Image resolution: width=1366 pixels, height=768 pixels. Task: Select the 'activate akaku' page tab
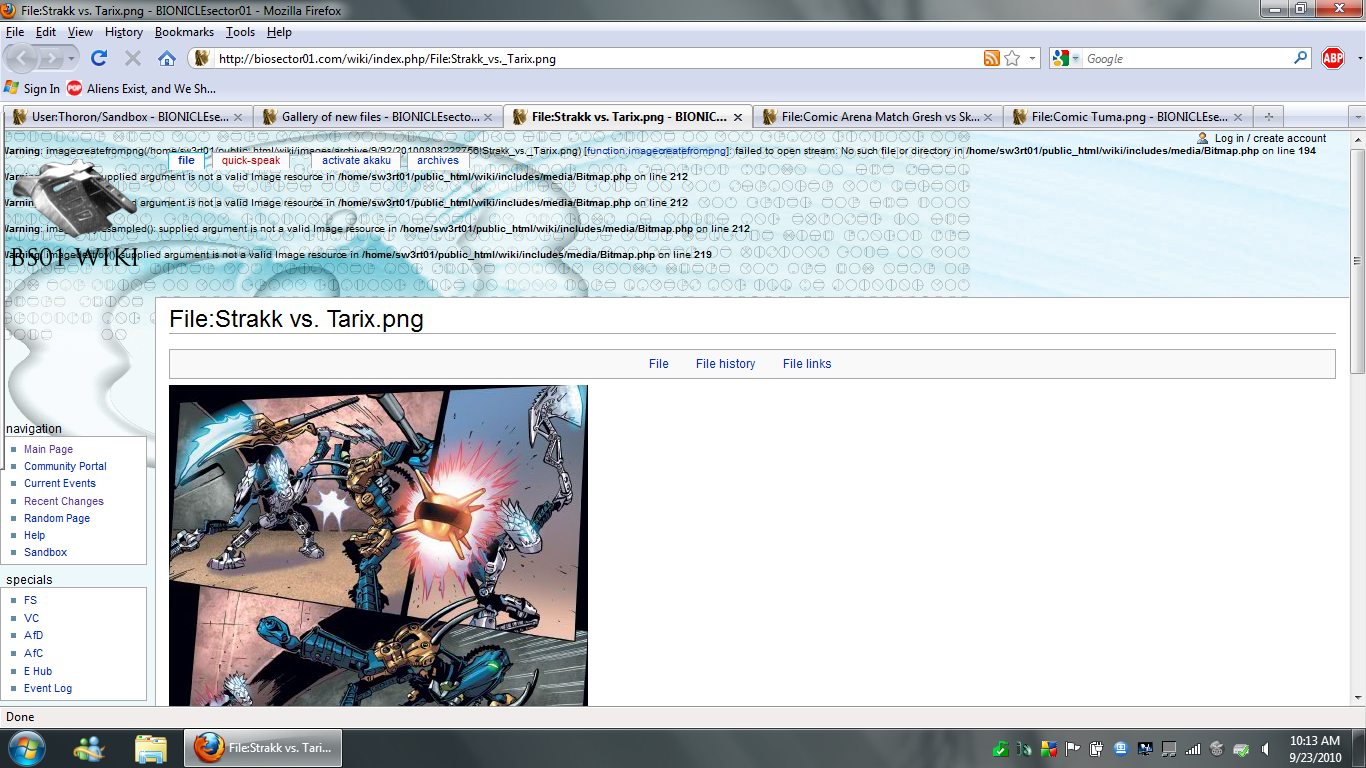[x=356, y=160]
